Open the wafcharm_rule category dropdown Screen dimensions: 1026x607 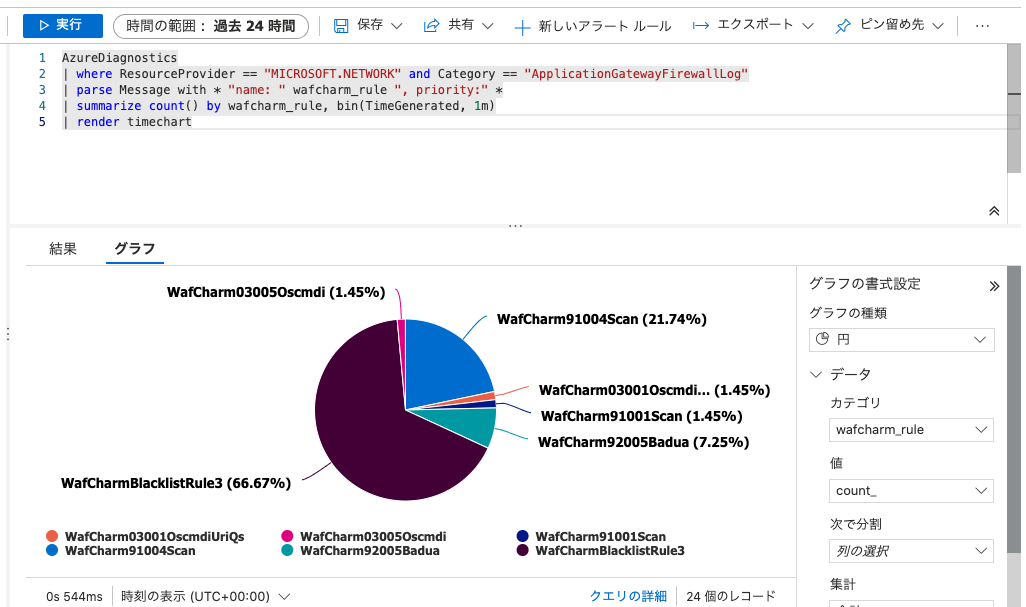[x=911, y=430]
